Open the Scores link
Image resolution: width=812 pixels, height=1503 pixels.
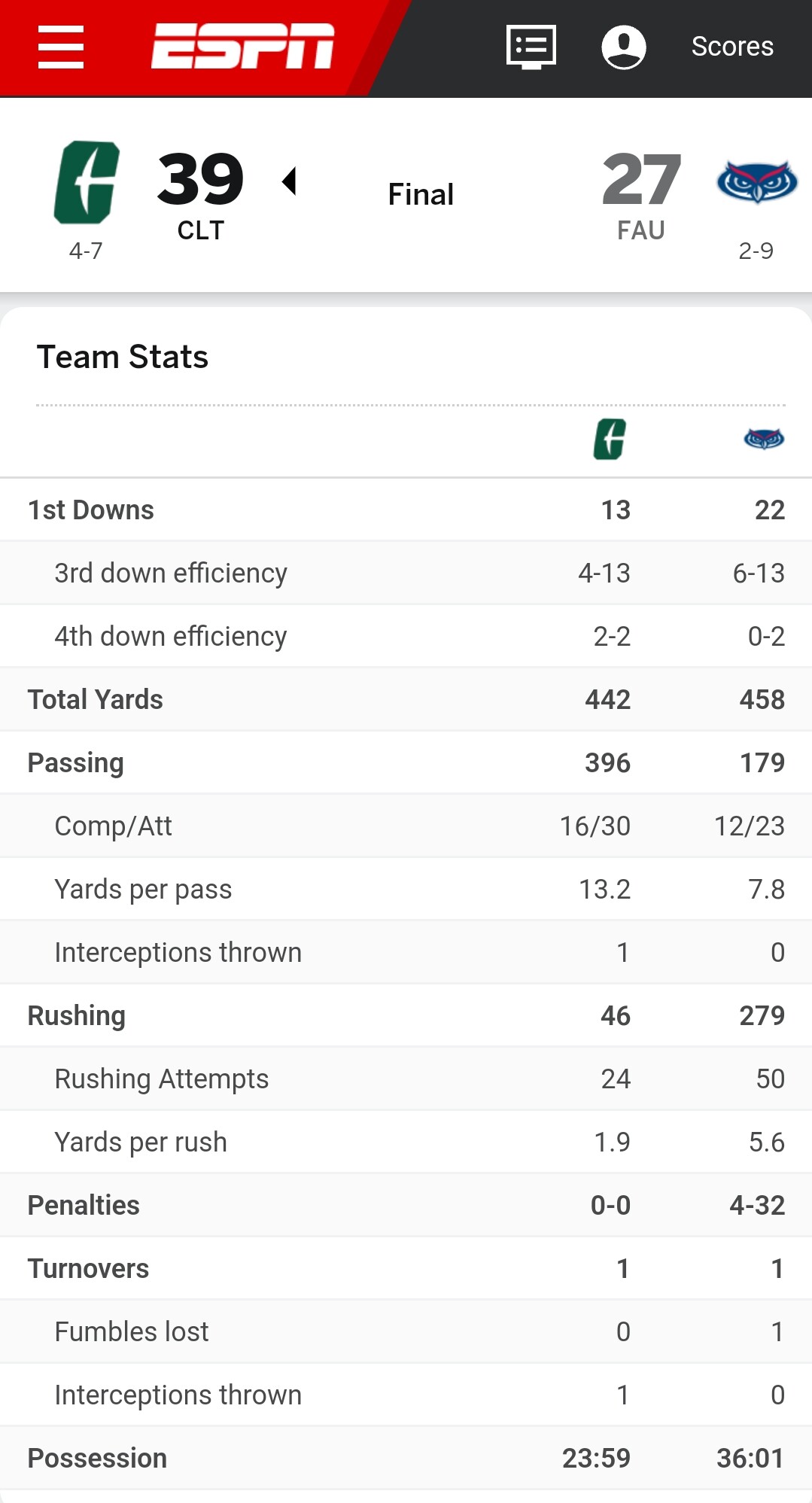click(732, 47)
